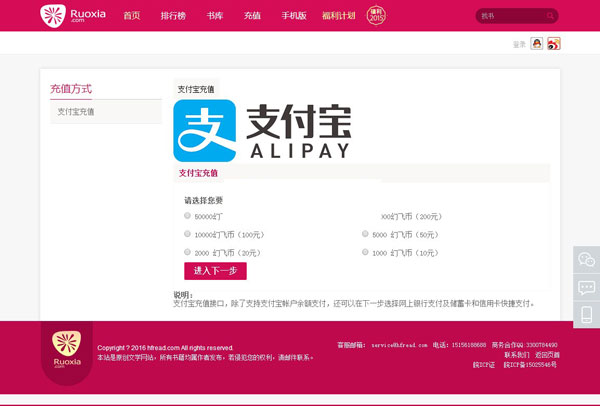Click the 充值方式 sidebar heading
The width and height of the screenshot is (600, 406).
[x=71, y=89]
